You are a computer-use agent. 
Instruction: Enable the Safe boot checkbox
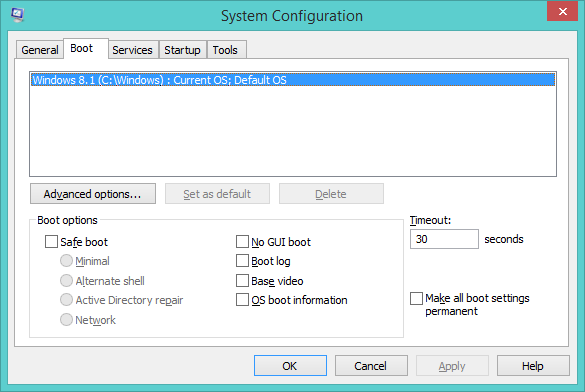click(51, 242)
